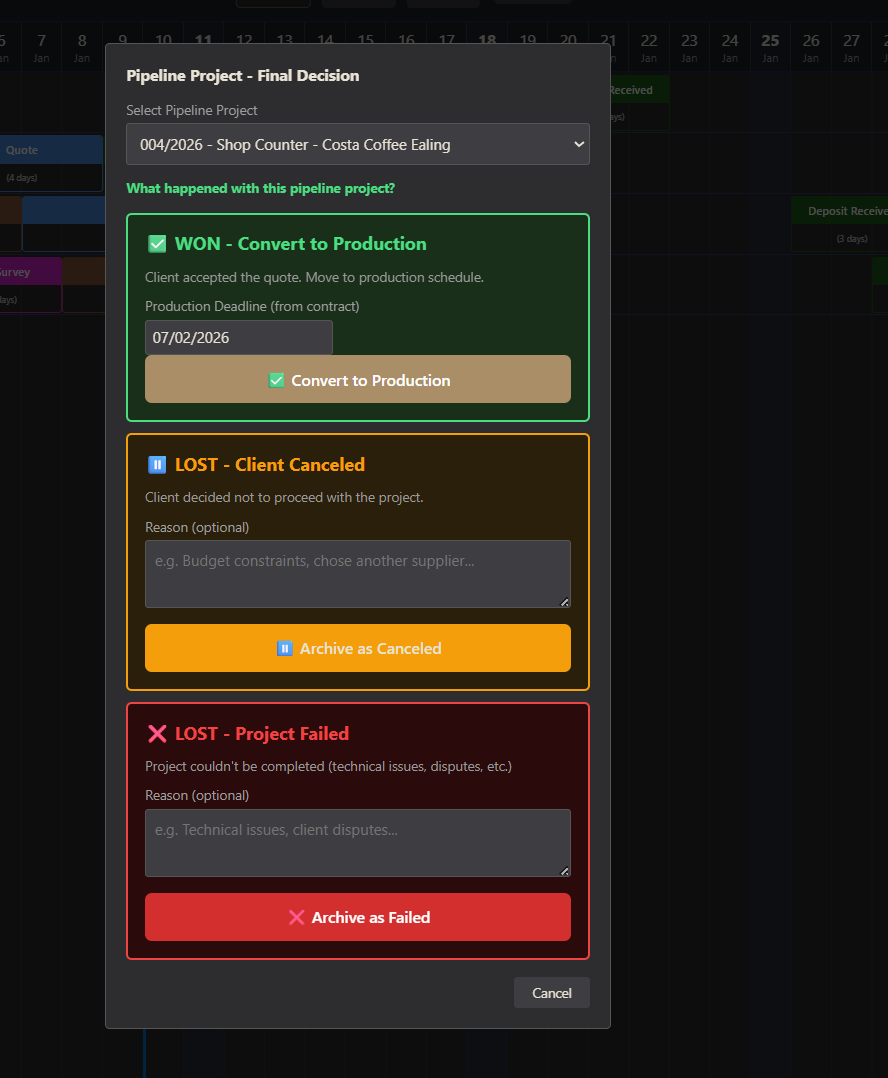This screenshot has height=1078, width=888.
Task: Click the Deposit Received bar on the right
Action: pyautogui.click(x=842, y=223)
